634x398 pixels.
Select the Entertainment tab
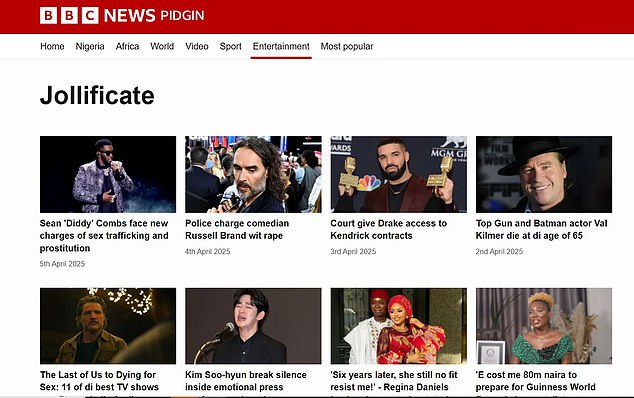tap(281, 47)
